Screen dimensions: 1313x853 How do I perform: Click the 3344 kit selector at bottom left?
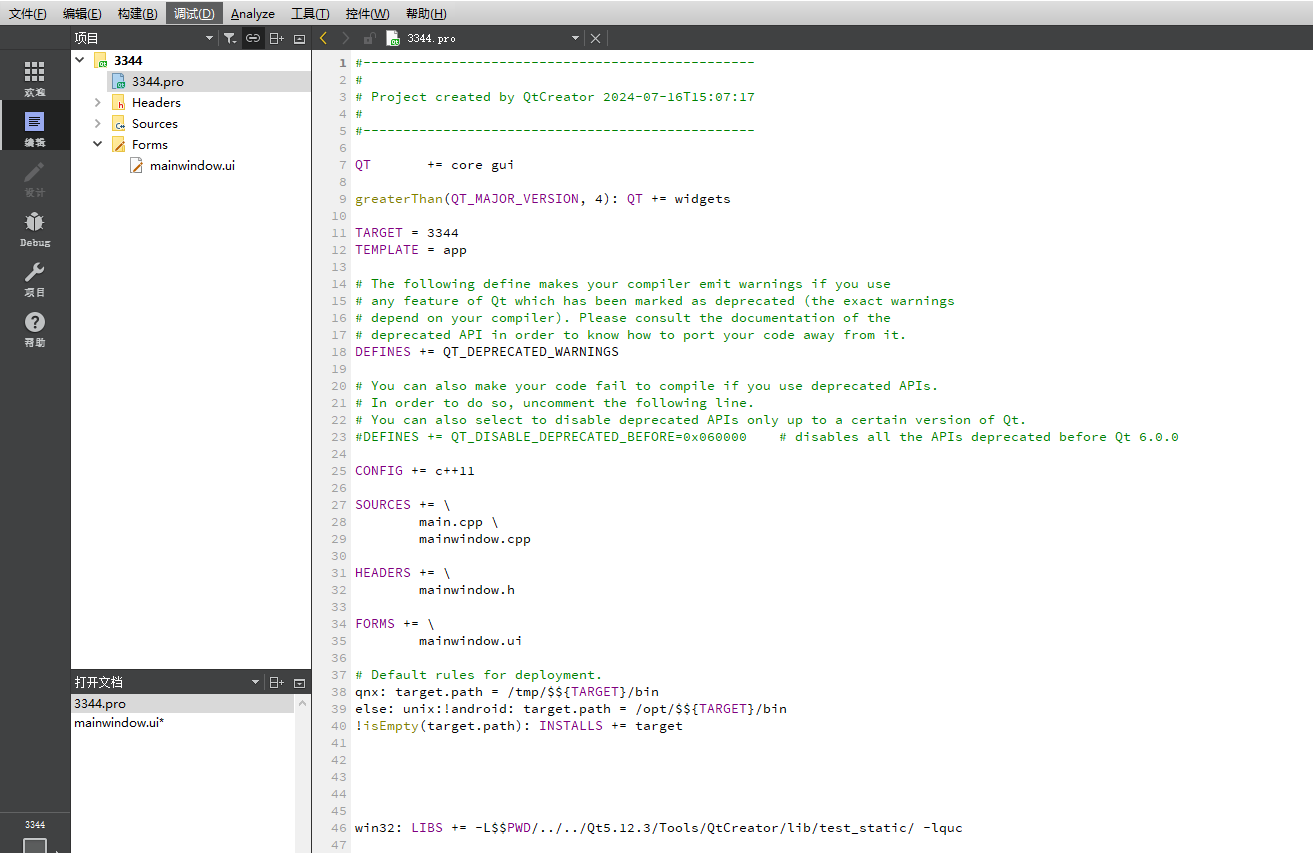tap(35, 836)
